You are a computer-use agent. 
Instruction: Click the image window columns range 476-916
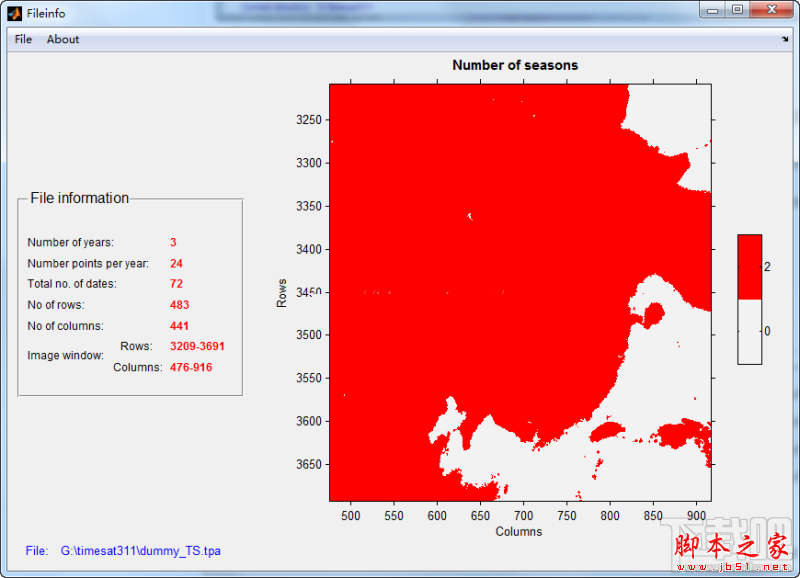click(x=191, y=367)
